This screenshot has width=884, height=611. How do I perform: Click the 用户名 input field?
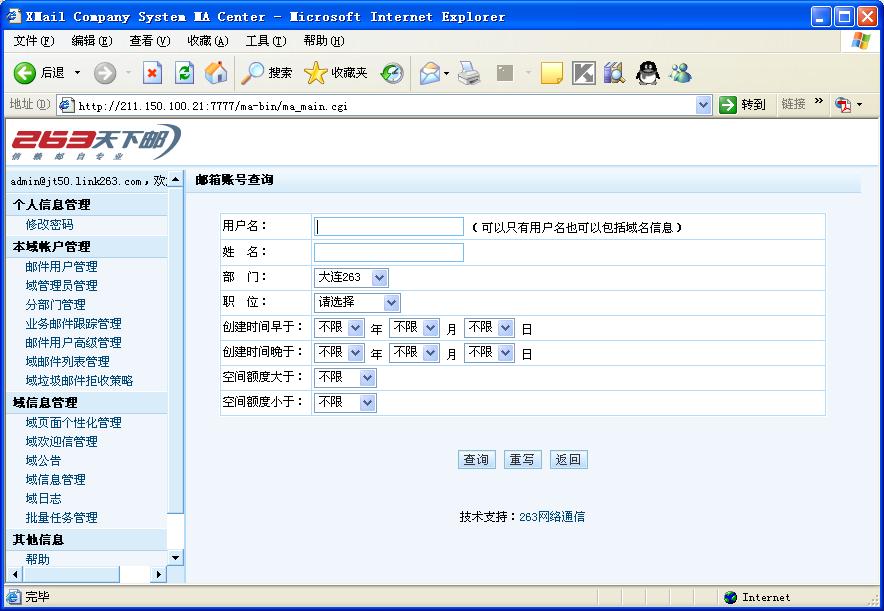coord(389,227)
